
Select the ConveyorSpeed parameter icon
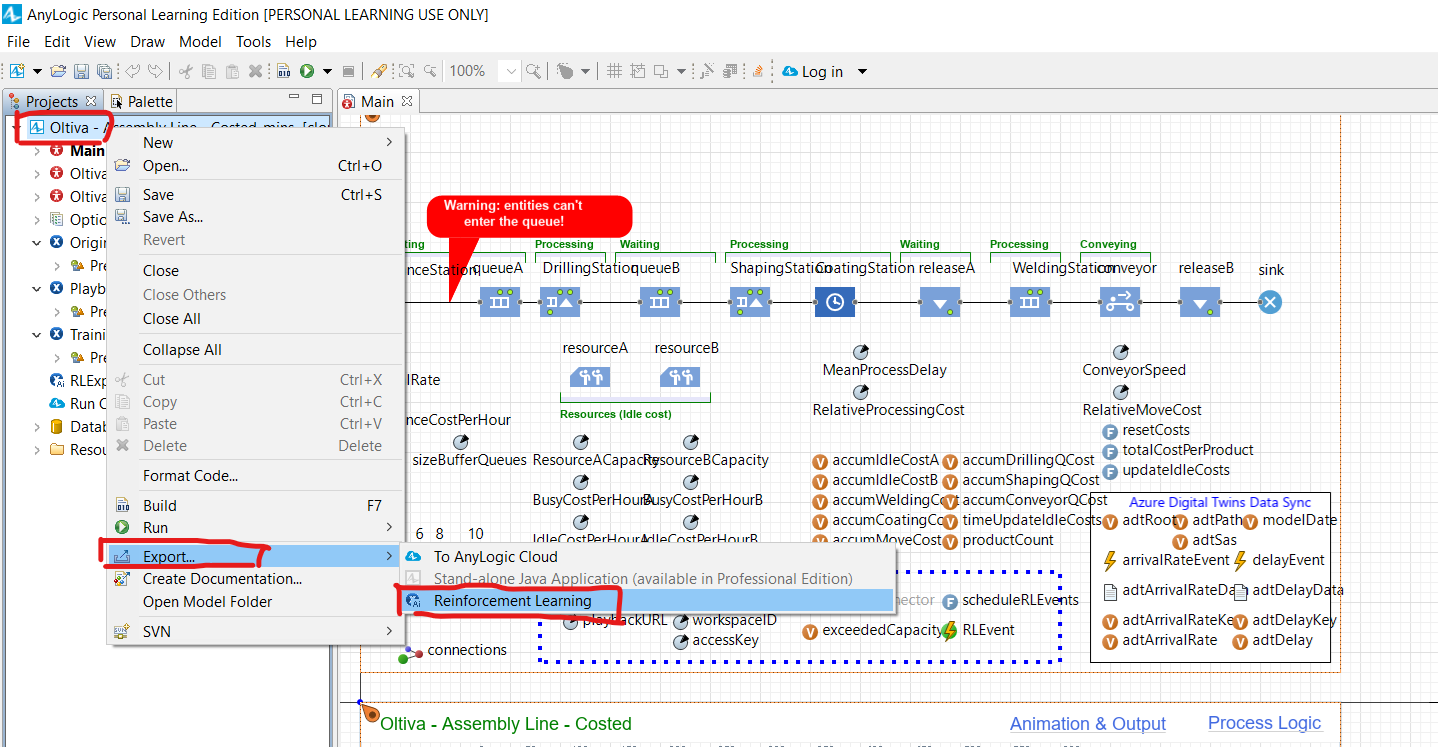click(x=1120, y=352)
